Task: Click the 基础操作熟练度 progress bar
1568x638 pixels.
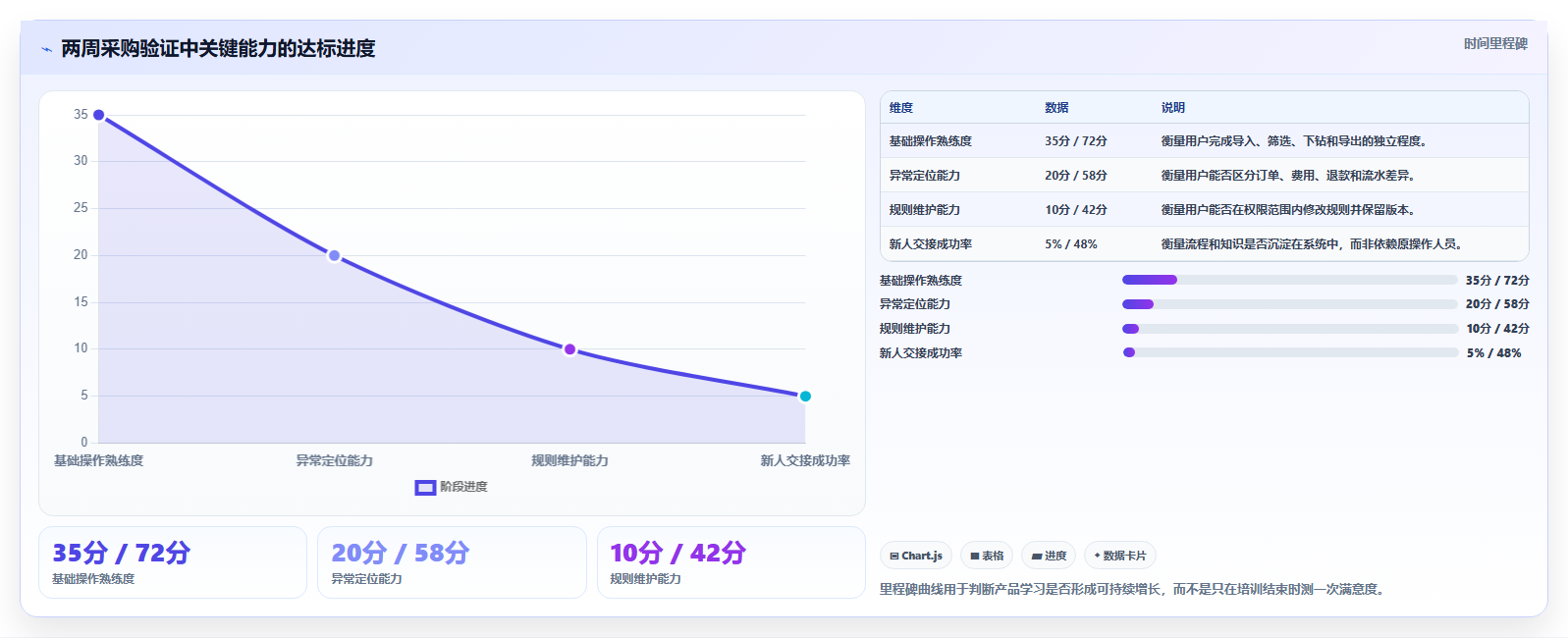Action: tap(1289, 280)
